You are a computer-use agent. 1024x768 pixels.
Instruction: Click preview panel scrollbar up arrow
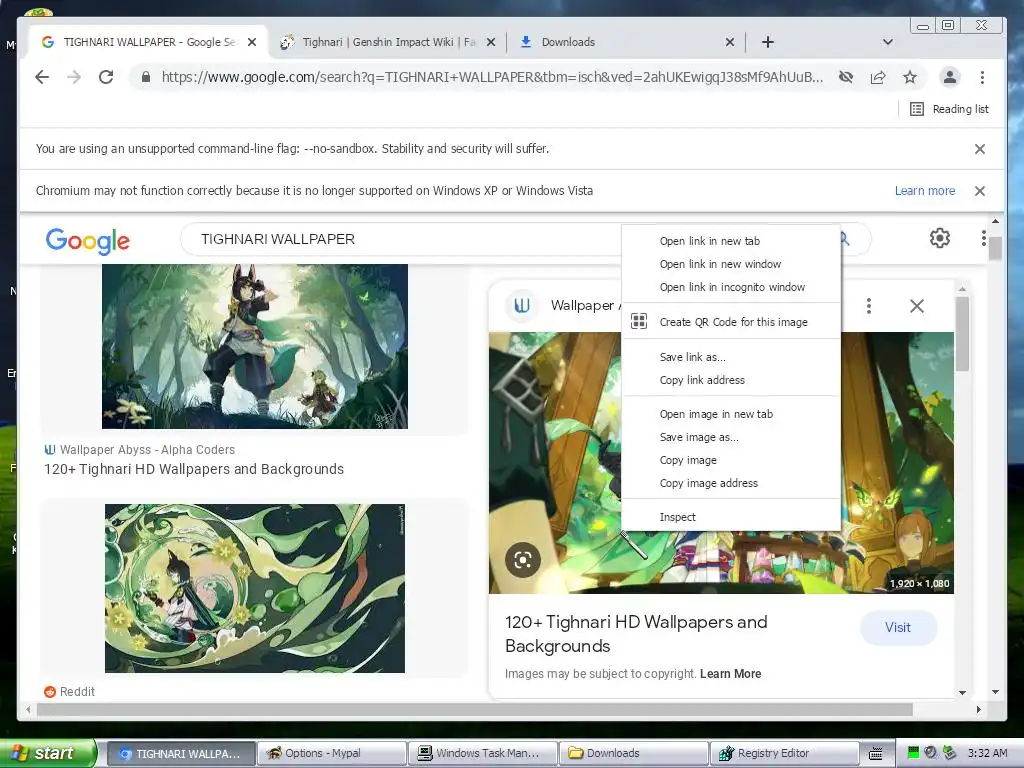click(x=962, y=289)
